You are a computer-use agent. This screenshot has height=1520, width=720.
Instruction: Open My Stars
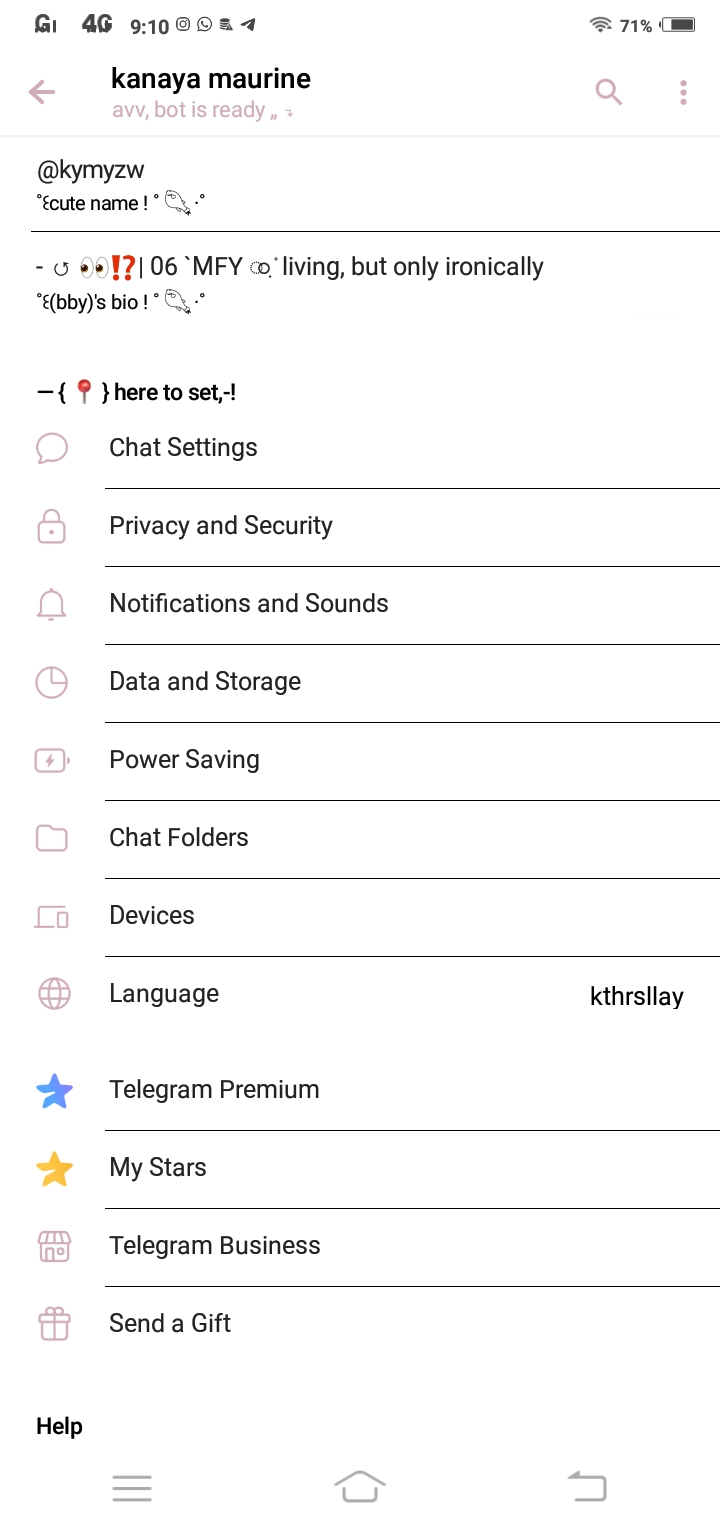(158, 1168)
